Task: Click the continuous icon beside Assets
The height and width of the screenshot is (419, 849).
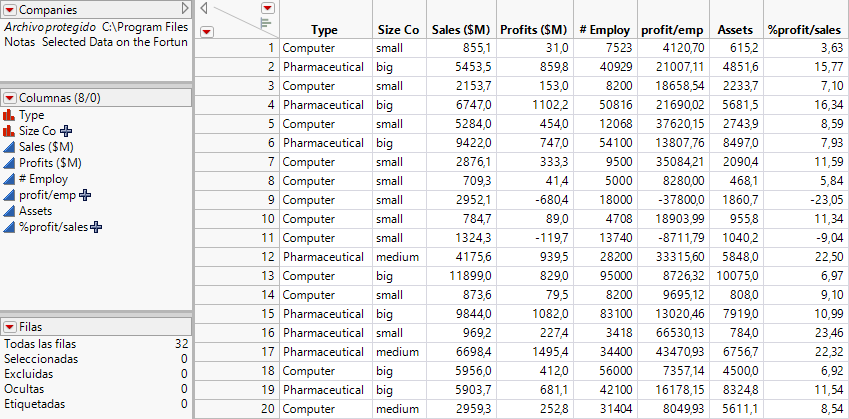Action: pos(9,212)
